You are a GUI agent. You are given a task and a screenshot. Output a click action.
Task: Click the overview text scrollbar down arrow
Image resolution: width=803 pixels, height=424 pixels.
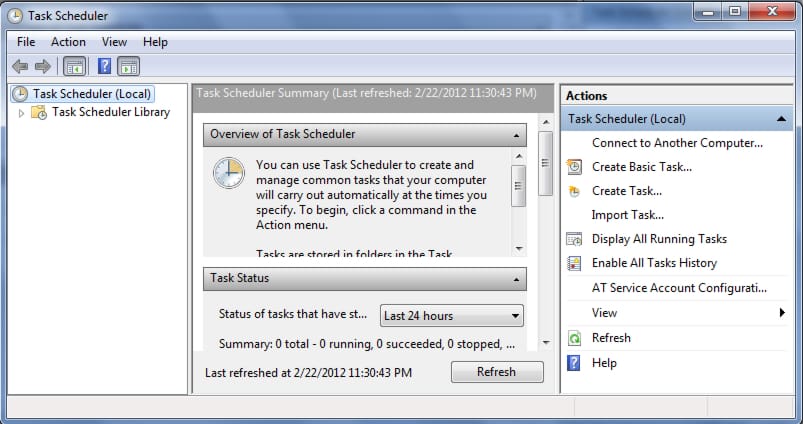point(518,248)
